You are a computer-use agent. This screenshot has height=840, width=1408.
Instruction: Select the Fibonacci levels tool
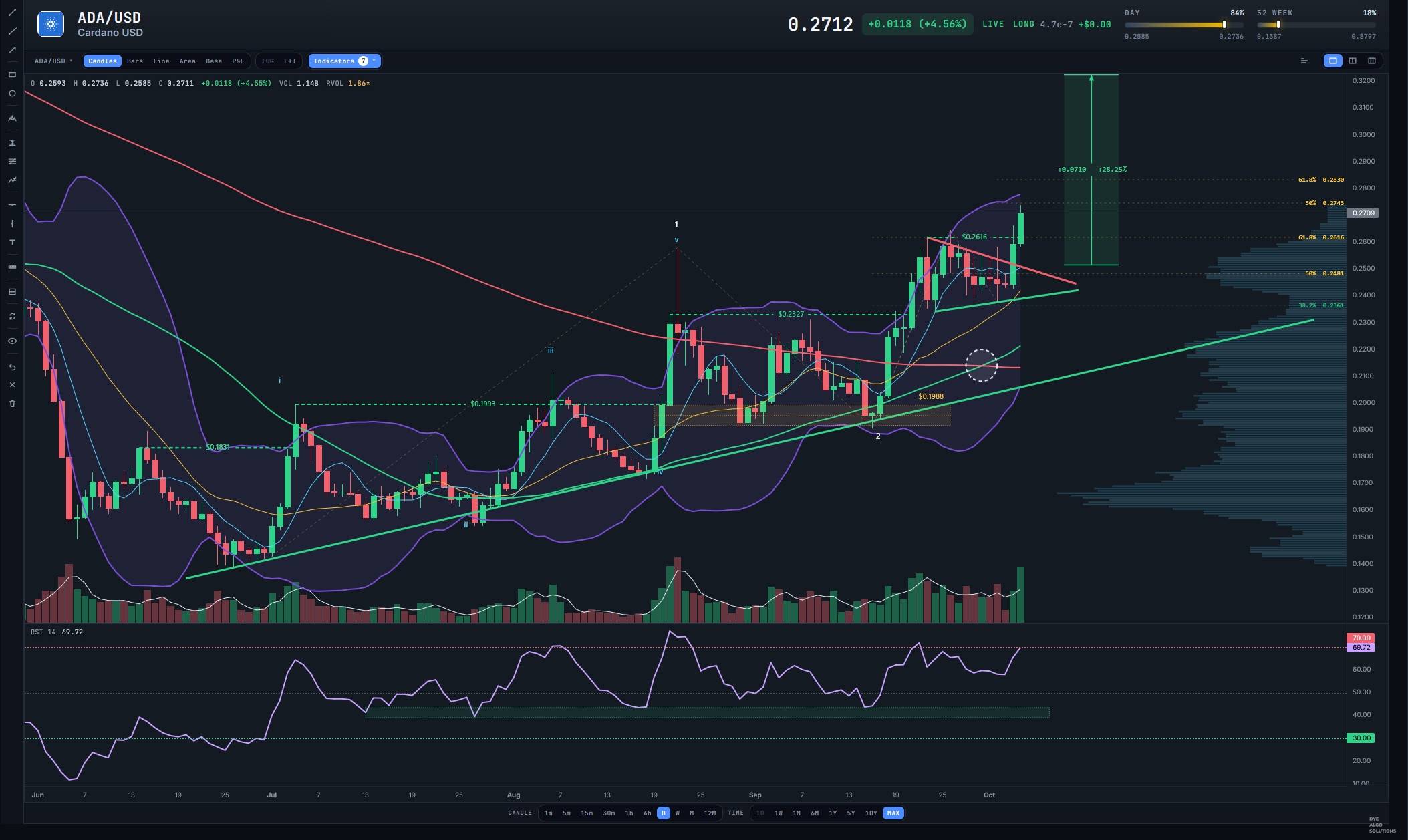12,291
